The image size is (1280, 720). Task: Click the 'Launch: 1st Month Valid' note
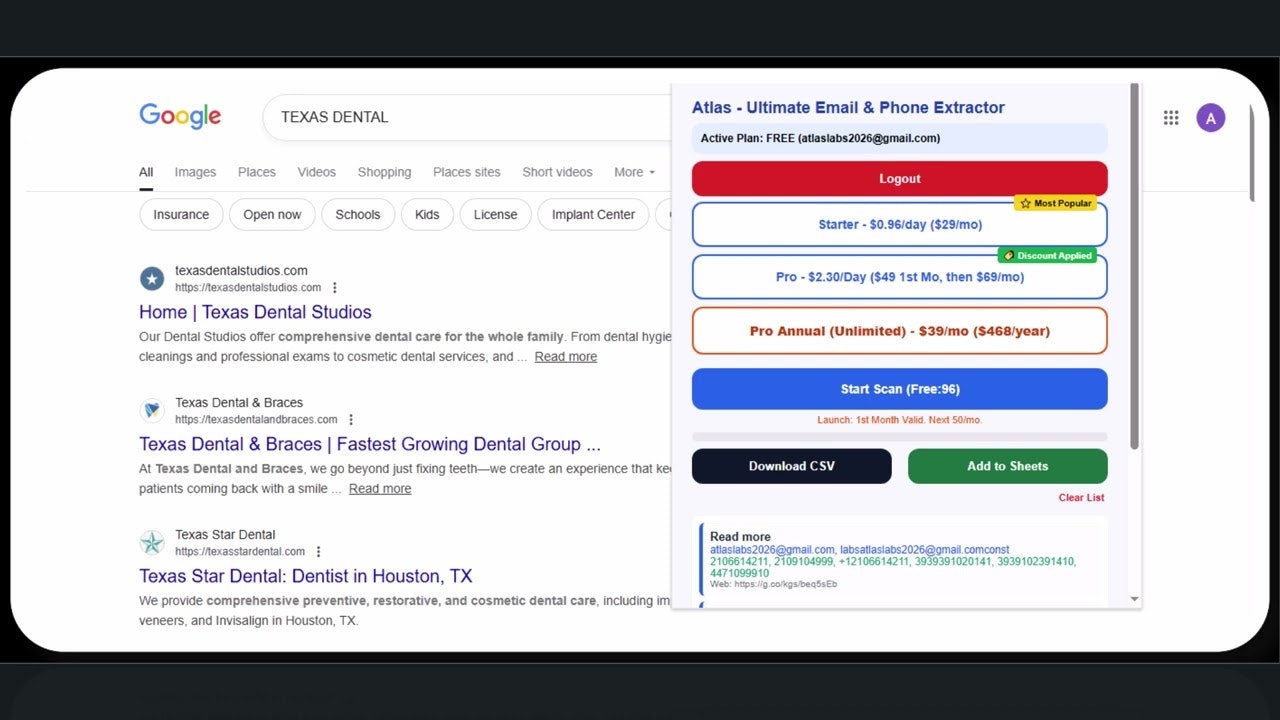point(899,420)
